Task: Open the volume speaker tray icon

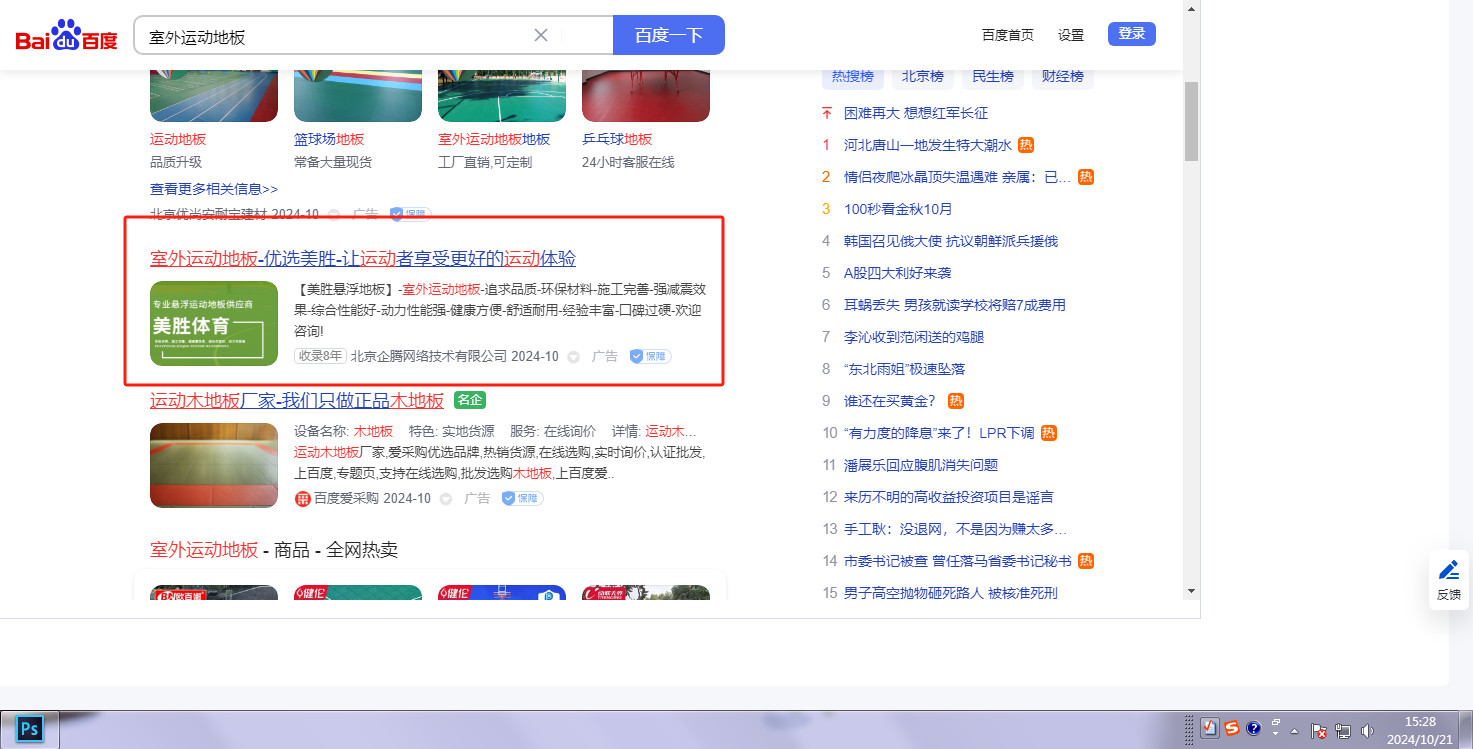Action: [1367, 731]
